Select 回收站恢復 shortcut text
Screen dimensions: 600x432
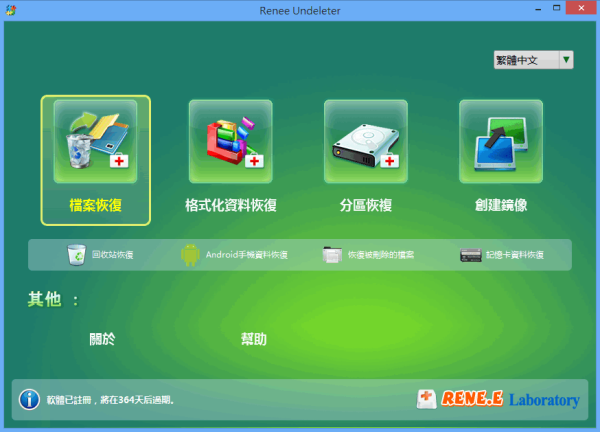[113, 255]
